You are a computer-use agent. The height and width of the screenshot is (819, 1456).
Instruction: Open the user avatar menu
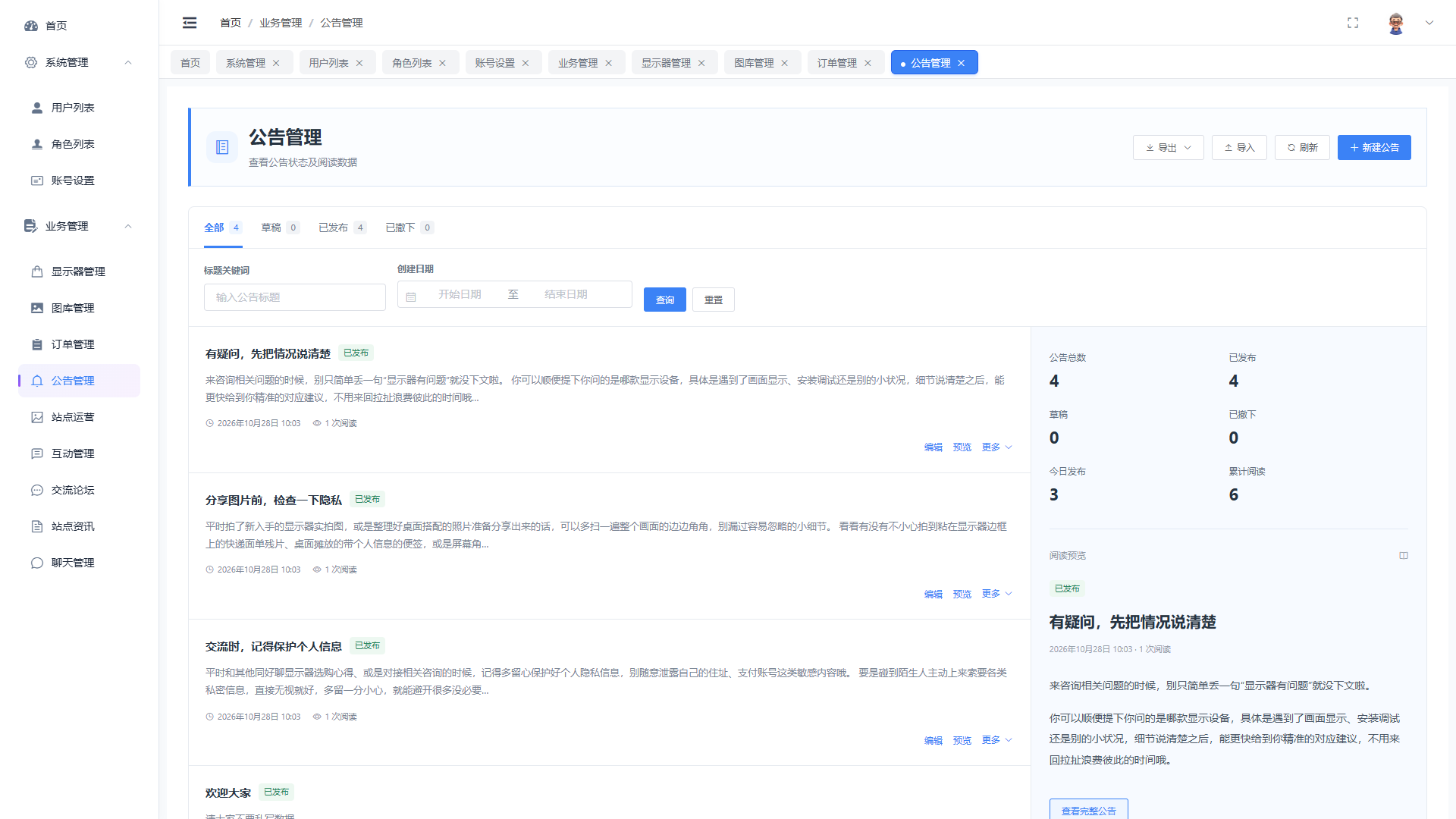pos(1396,23)
